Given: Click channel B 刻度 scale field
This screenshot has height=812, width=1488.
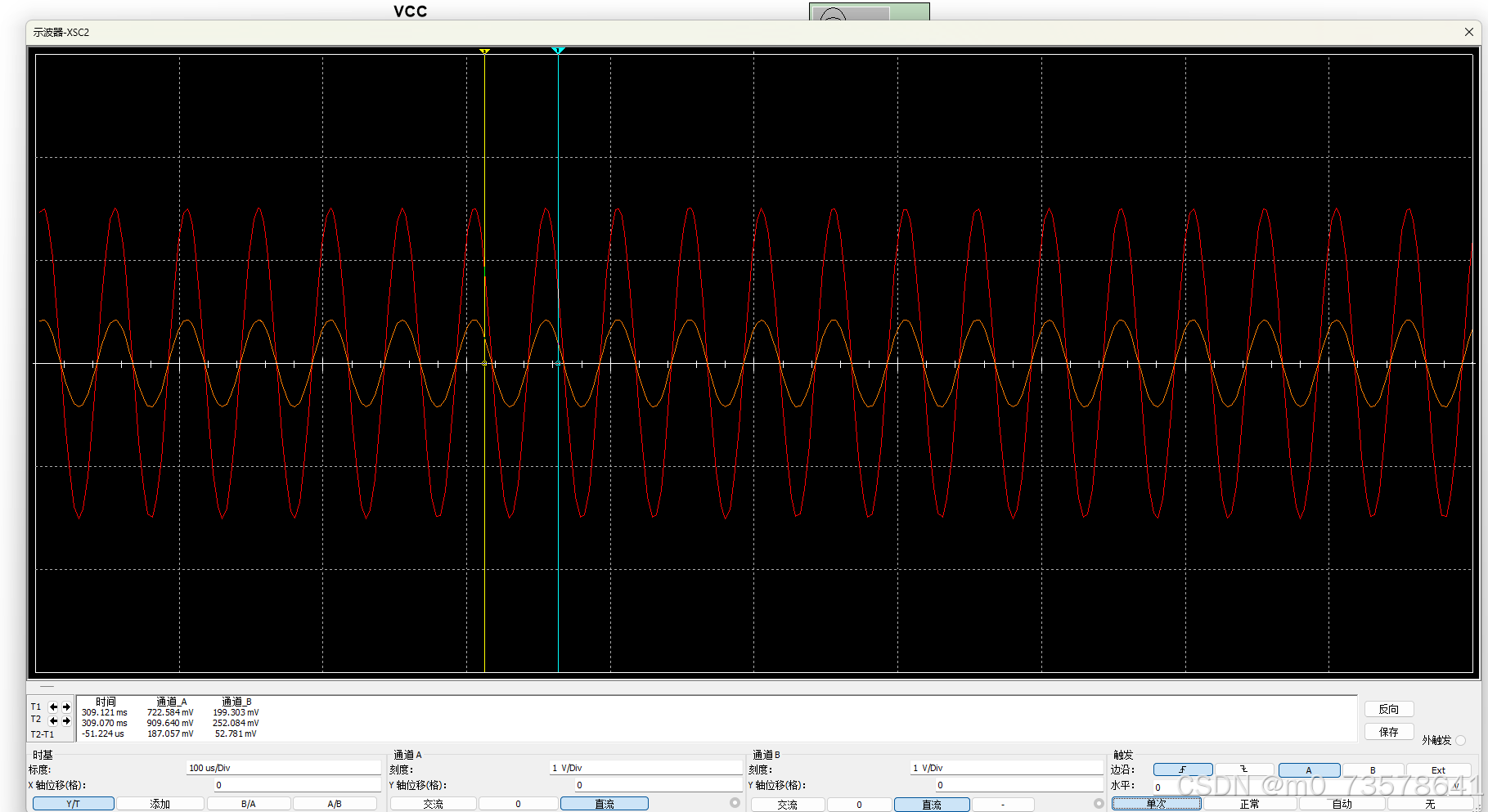Looking at the screenshot, I should click(1006, 768).
